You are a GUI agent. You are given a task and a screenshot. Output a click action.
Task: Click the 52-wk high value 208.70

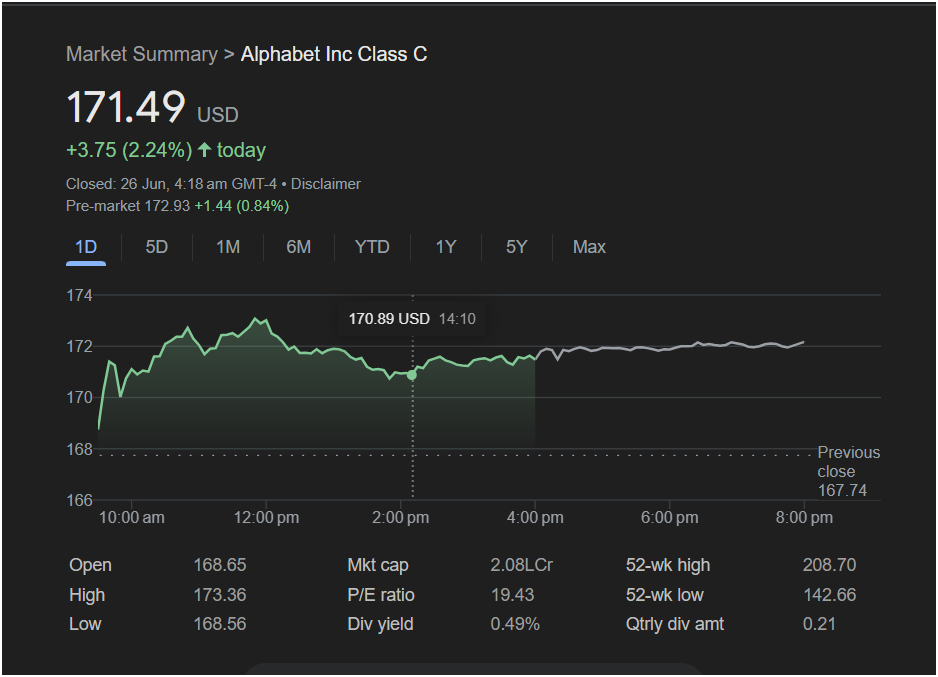coord(829,565)
